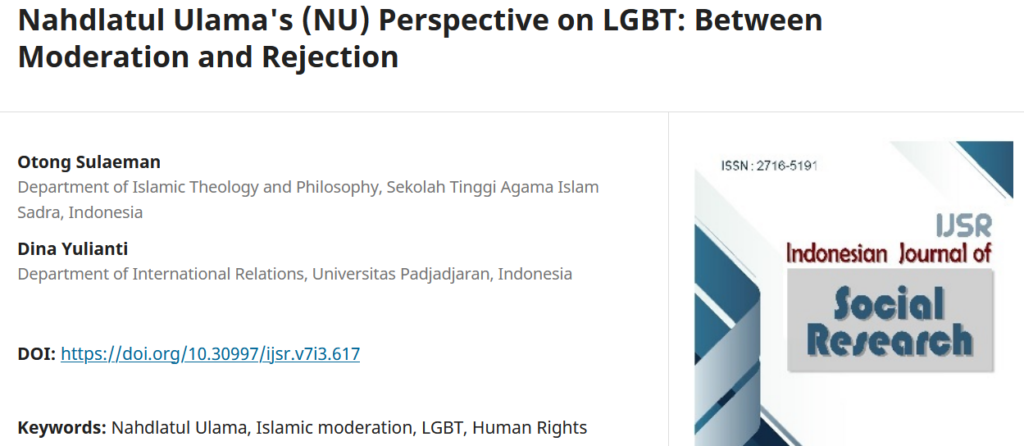Click the ISSN number on the cover
The height and width of the screenshot is (446, 1024).
tap(769, 165)
